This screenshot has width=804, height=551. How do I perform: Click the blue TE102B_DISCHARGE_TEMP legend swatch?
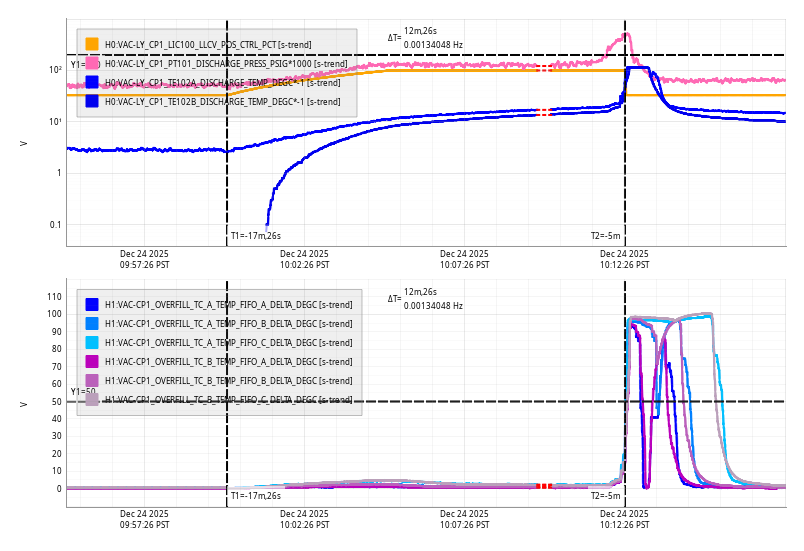coord(92,101)
